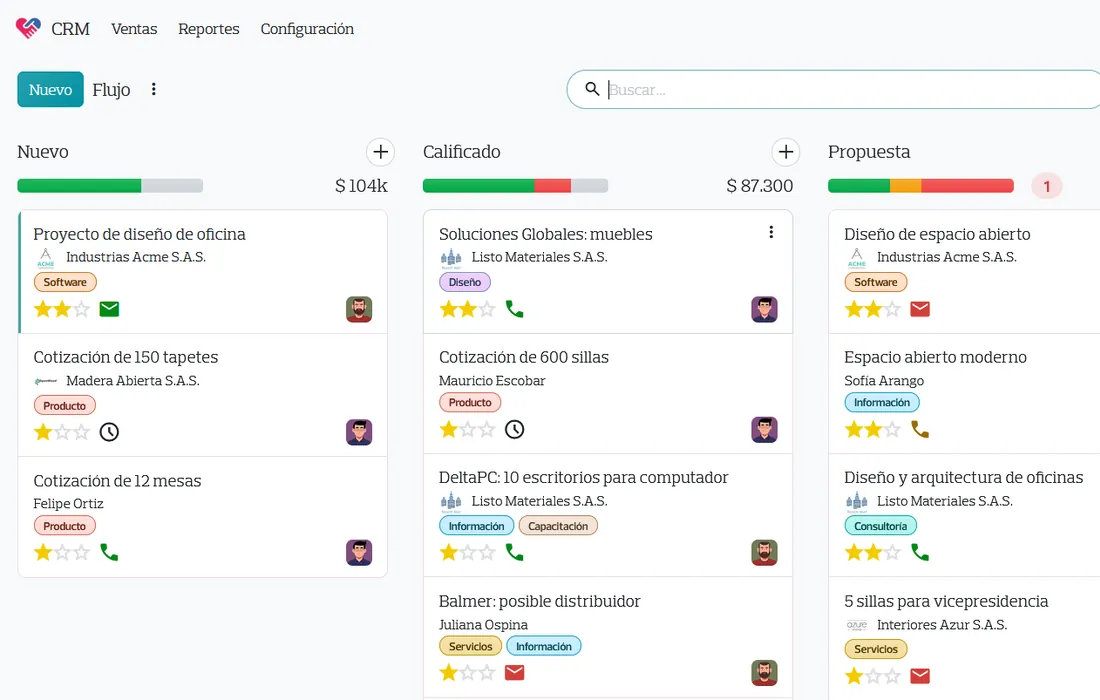Click the Azur logo on 5 sillas para vicepresidencia
Image resolution: width=1100 pixels, height=700 pixels.
(x=857, y=625)
